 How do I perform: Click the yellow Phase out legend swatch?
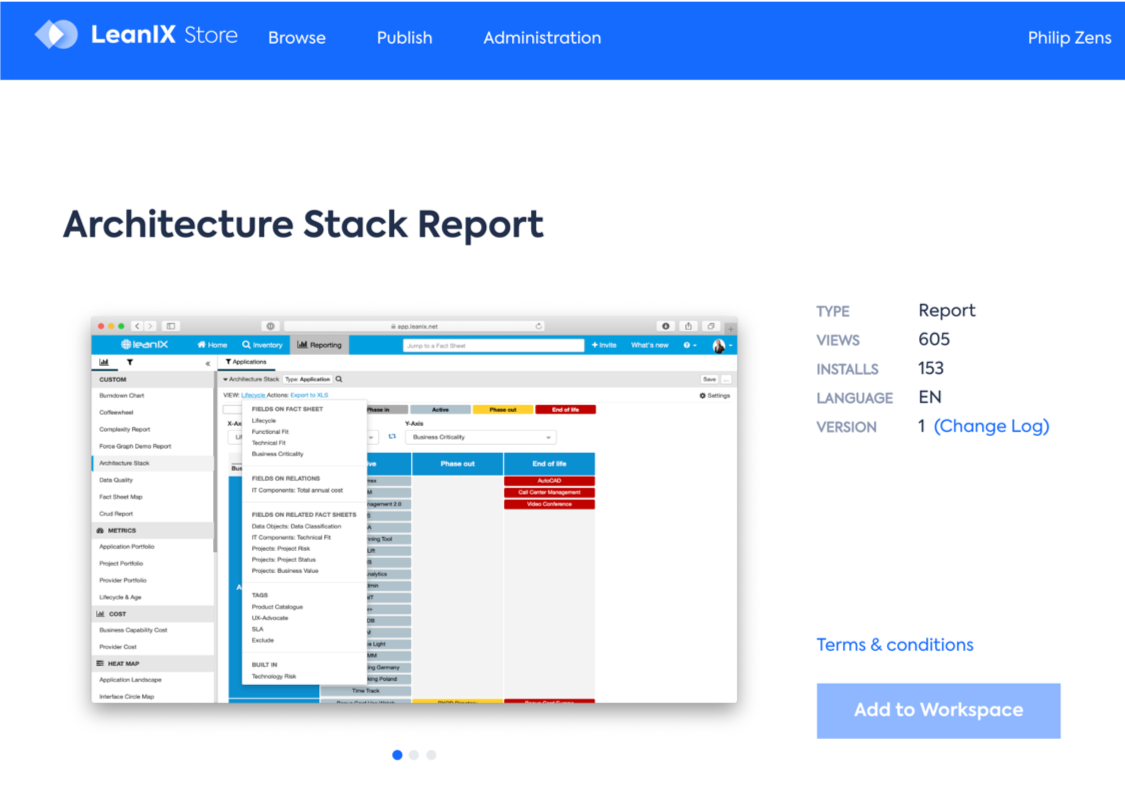pyautogui.click(x=502, y=410)
